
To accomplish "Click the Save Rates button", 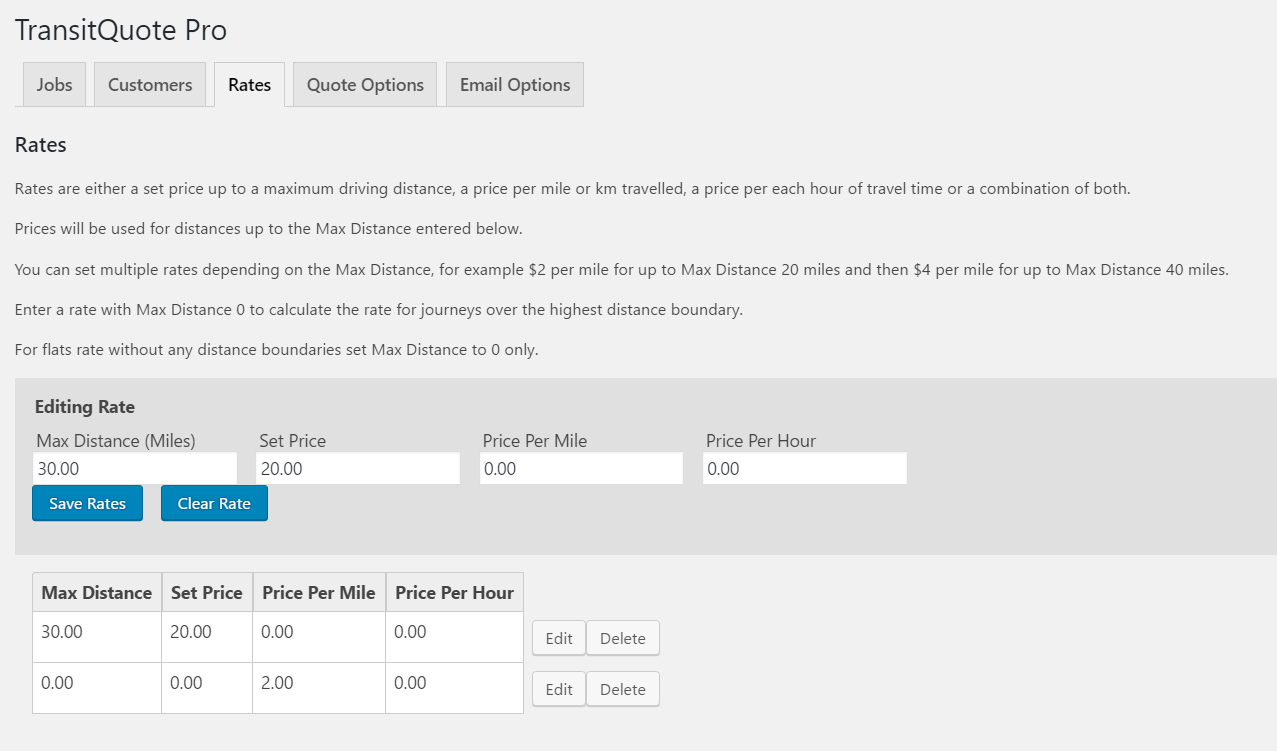I will click(x=87, y=503).
